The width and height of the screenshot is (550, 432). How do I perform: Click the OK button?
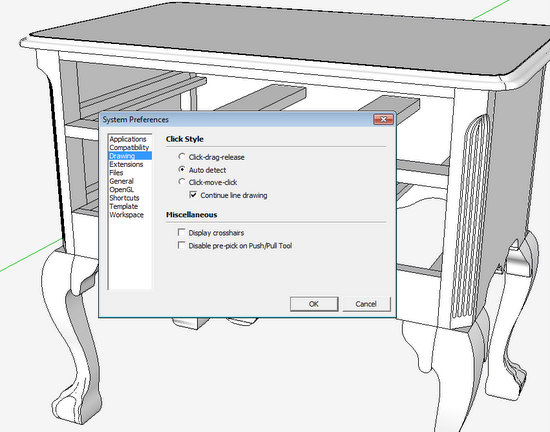point(314,304)
